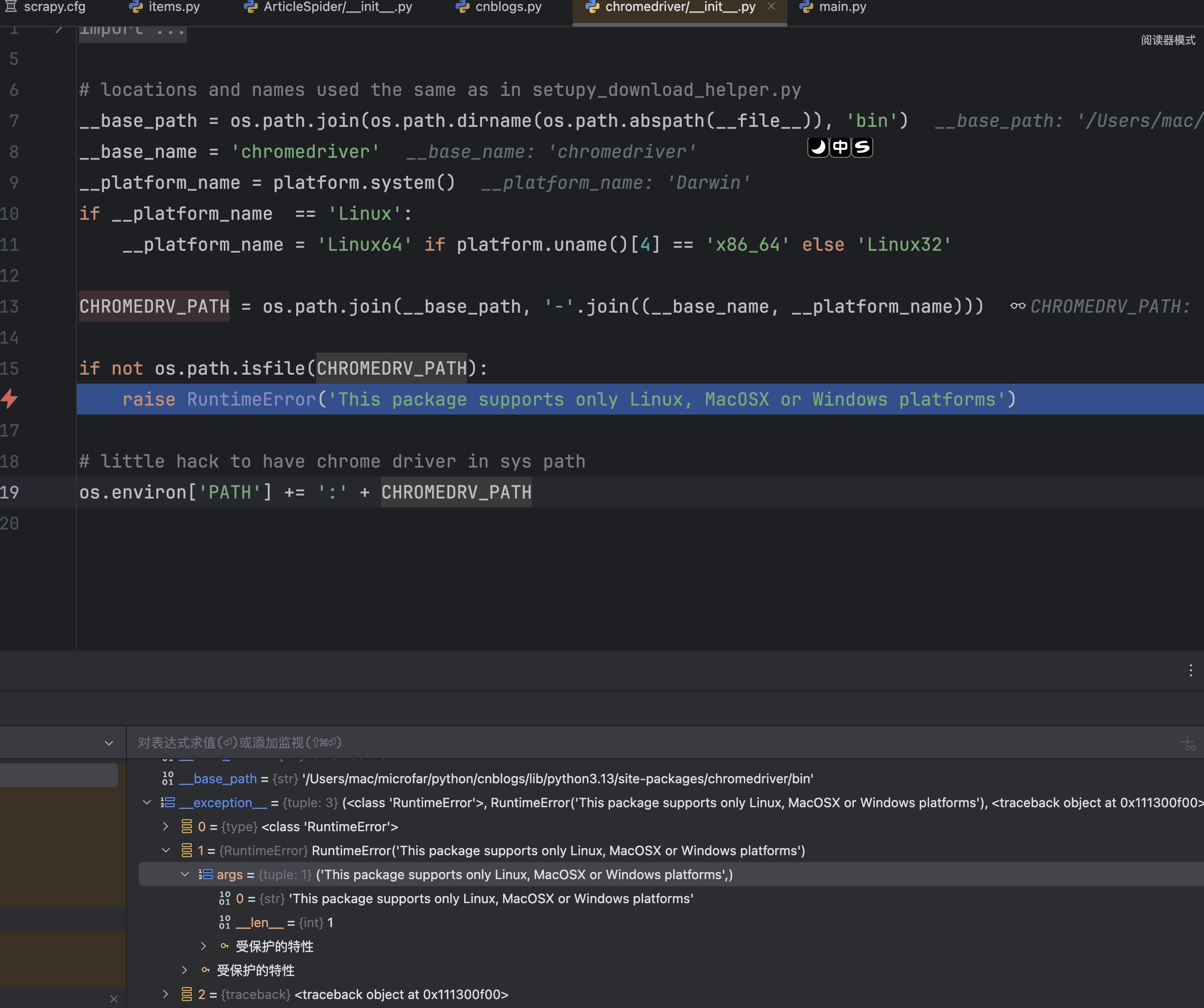Switch to the cnblogs.py tab

pos(508,7)
